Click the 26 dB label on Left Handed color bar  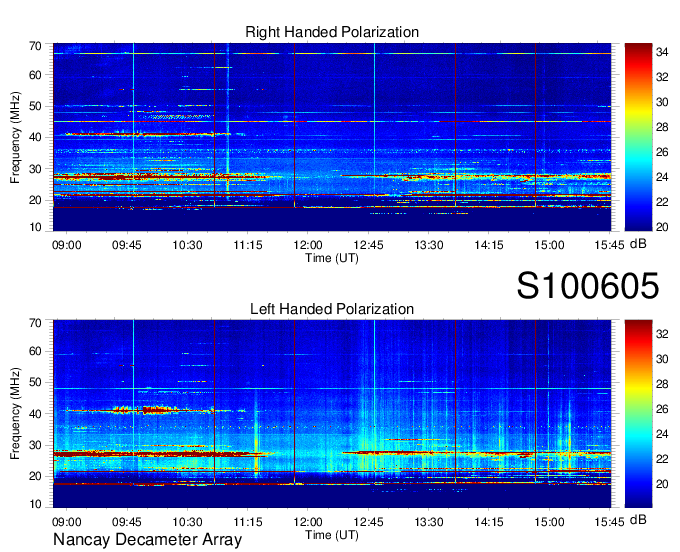pos(662,409)
